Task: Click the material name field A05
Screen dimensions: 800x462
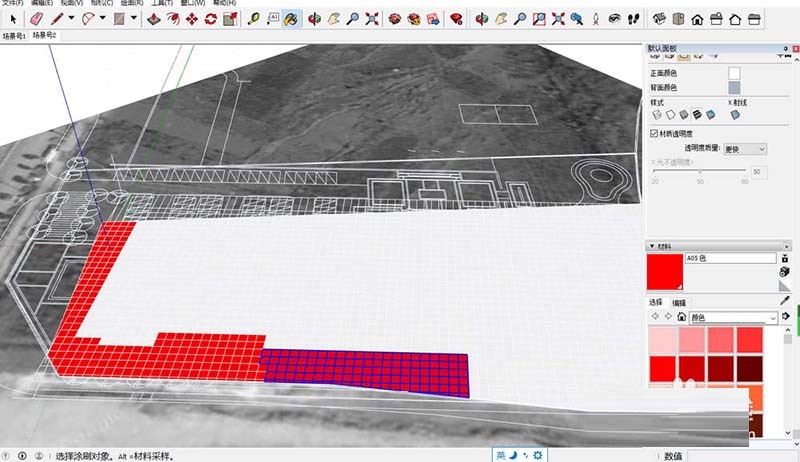Action: click(731, 258)
